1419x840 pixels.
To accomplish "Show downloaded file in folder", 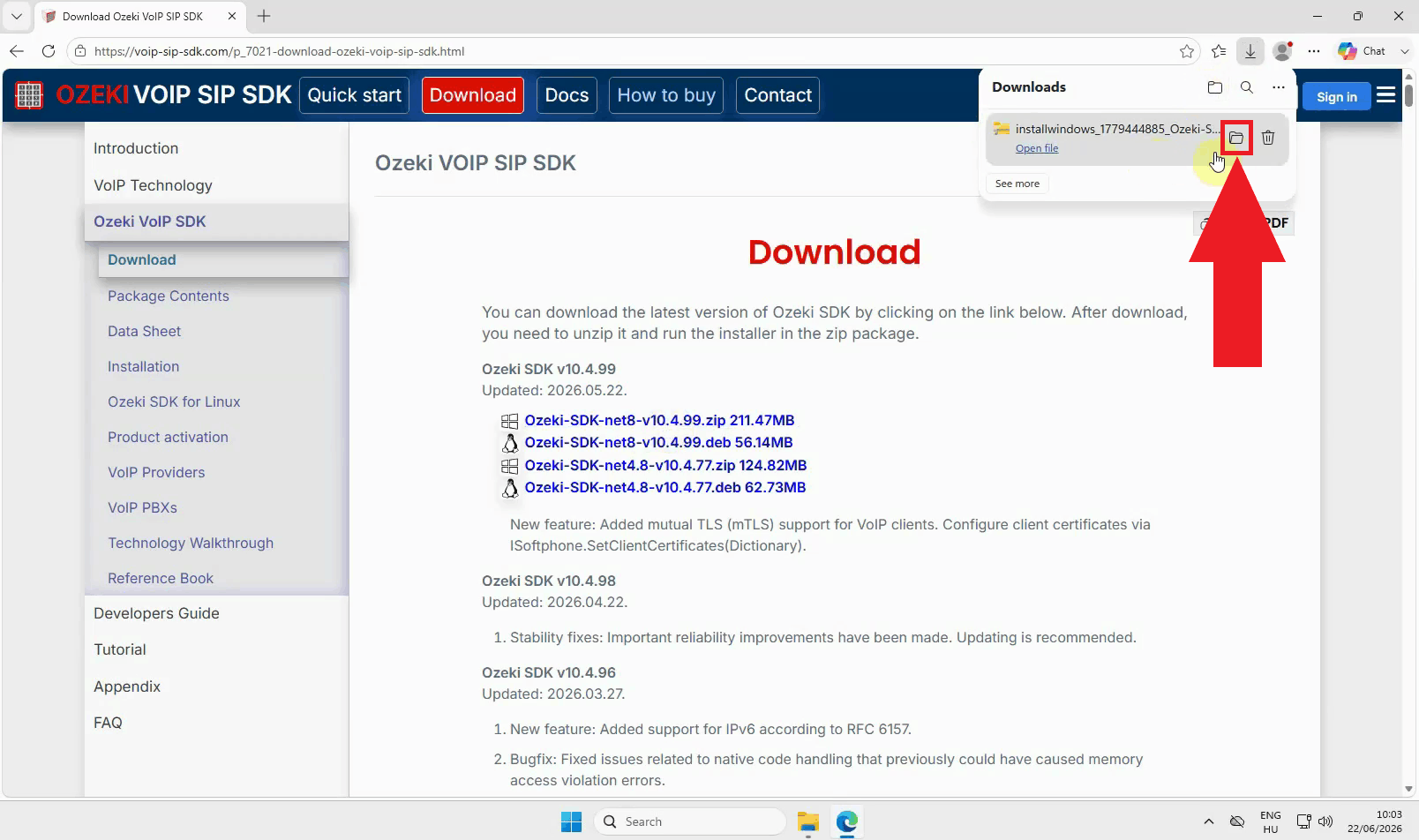I will [x=1236, y=138].
